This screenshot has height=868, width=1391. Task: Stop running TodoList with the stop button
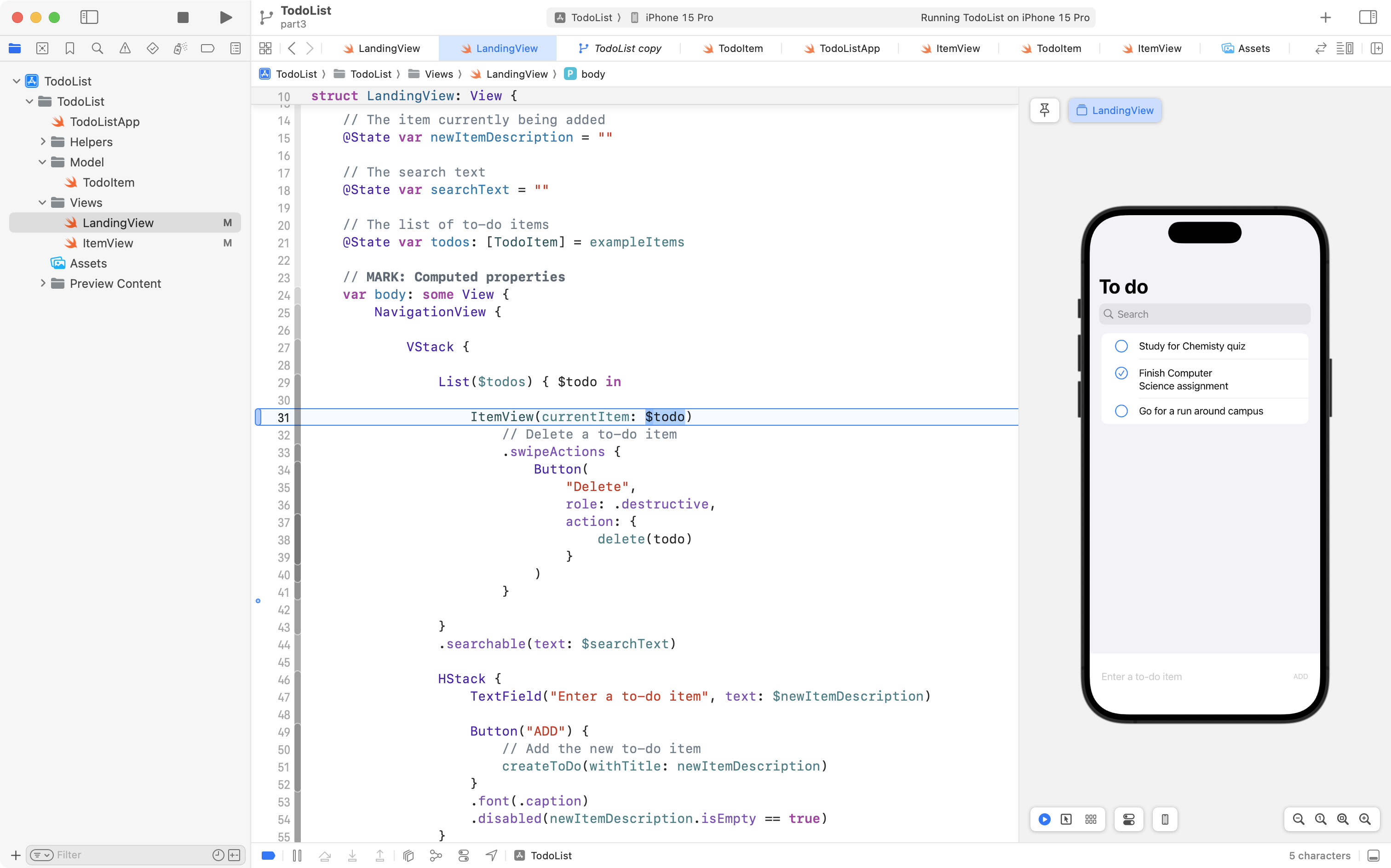[x=183, y=17]
